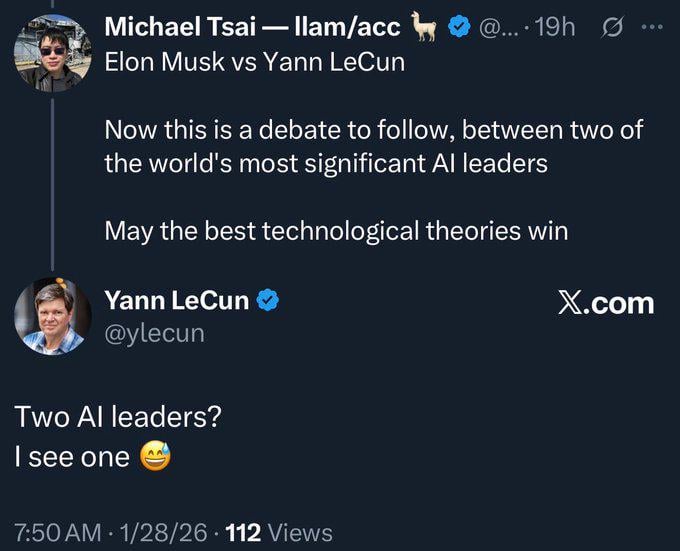Click the Michael Tsai — llam/acc name

click(253, 27)
